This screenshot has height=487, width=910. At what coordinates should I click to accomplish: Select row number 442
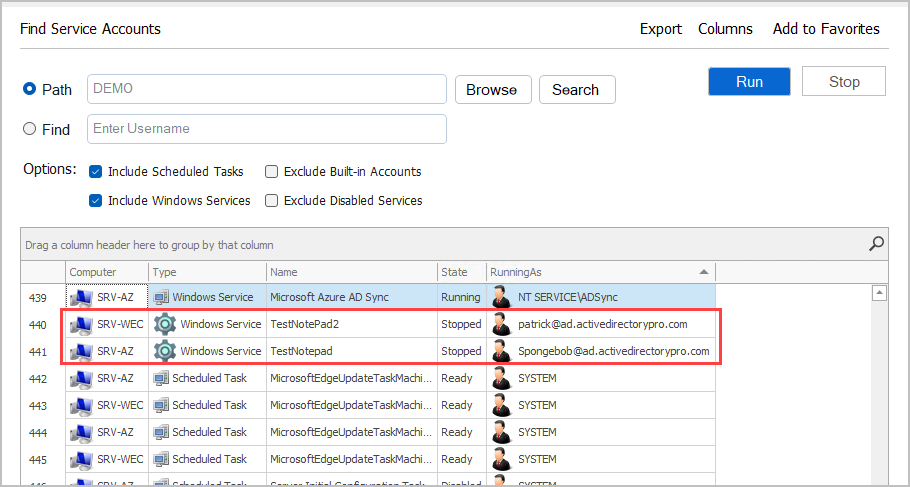(x=38, y=378)
